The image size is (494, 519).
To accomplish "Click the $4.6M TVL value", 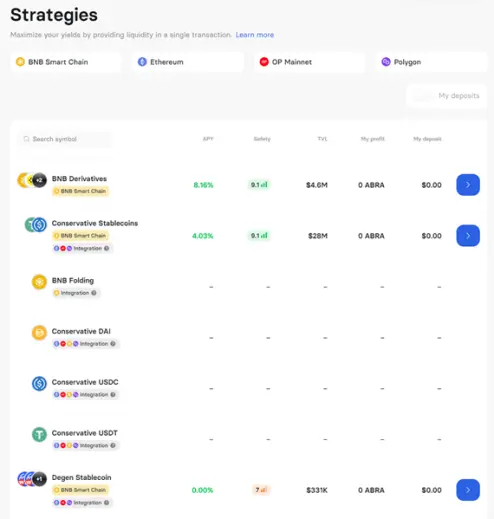I will [x=317, y=185].
